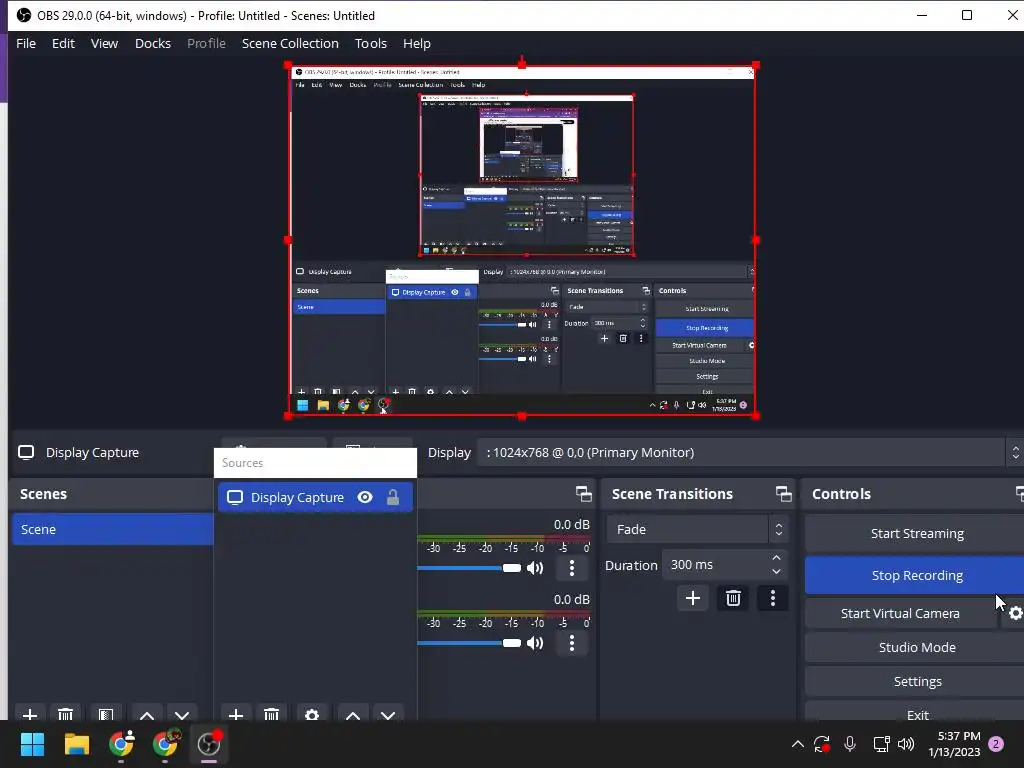Open the notification badge showing 2

996,744
